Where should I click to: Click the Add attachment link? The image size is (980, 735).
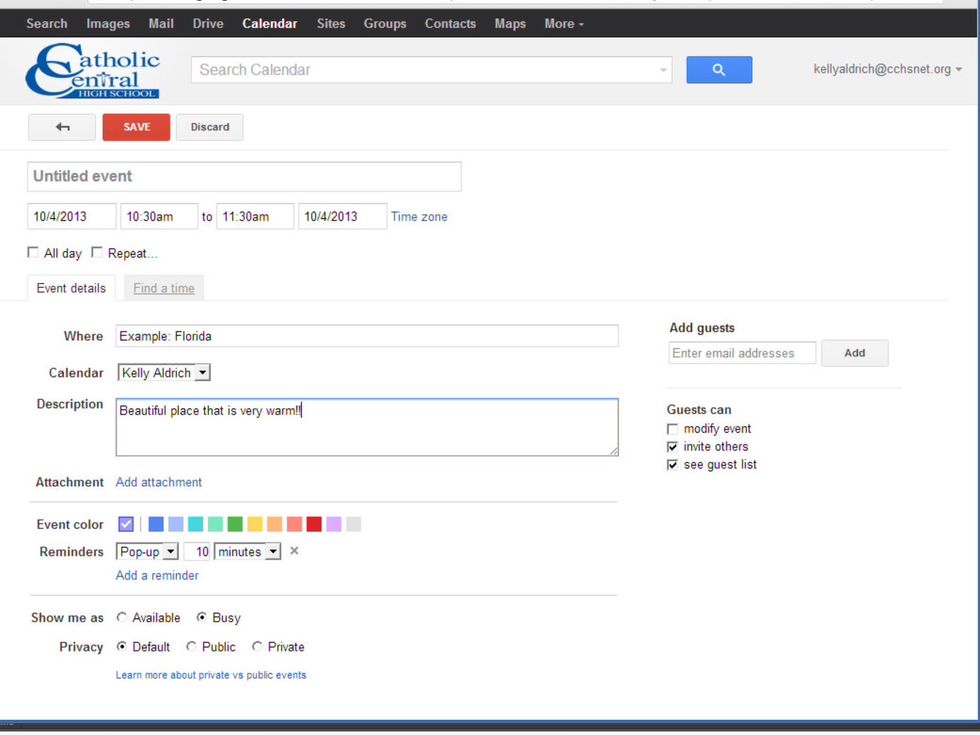click(x=159, y=482)
